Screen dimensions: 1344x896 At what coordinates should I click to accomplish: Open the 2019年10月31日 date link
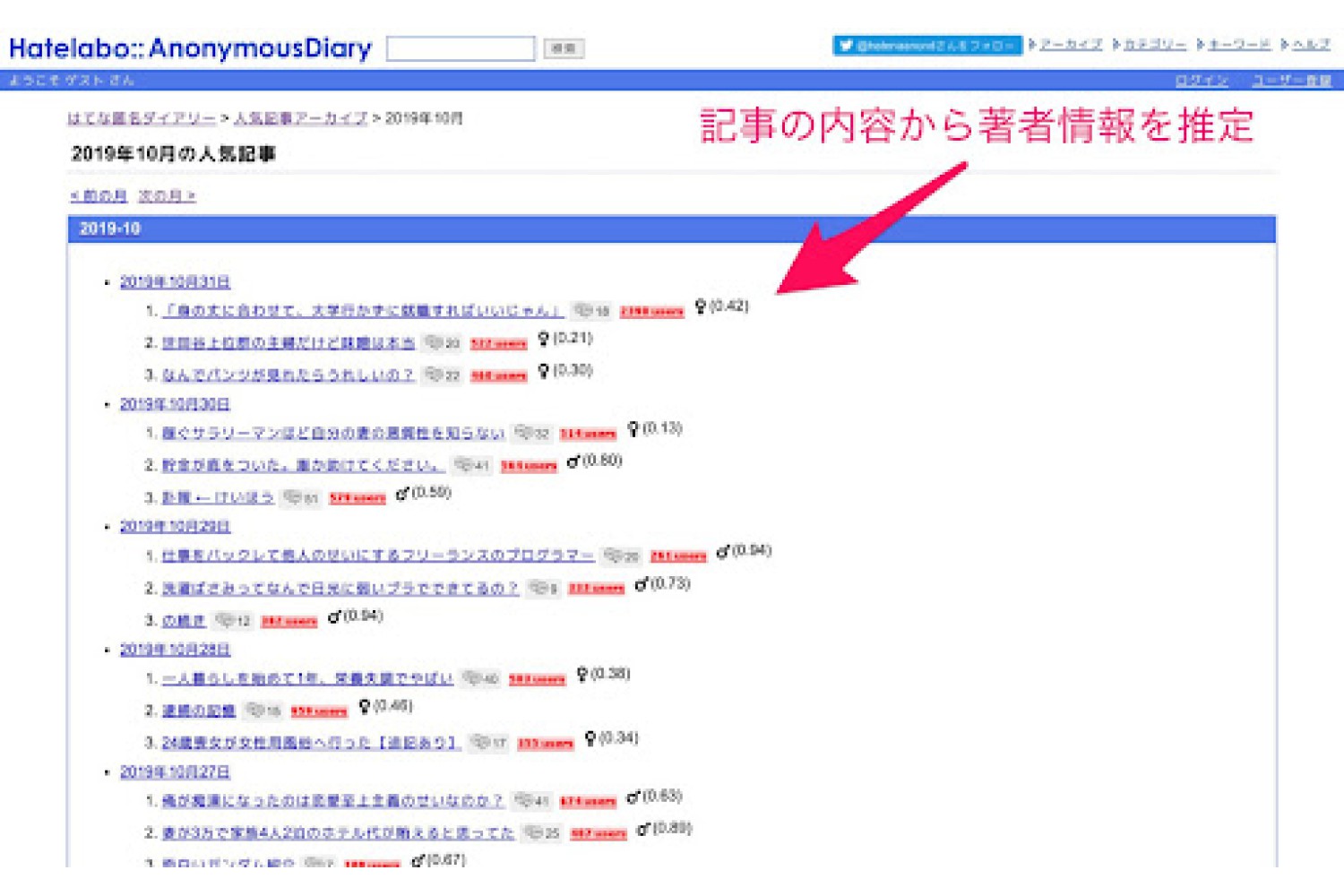(175, 282)
